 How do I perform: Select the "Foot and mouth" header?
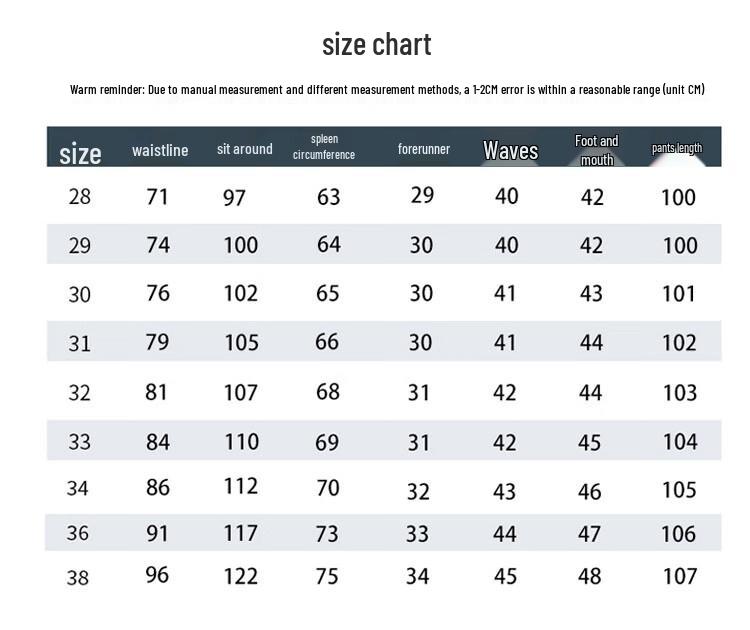tap(597, 150)
